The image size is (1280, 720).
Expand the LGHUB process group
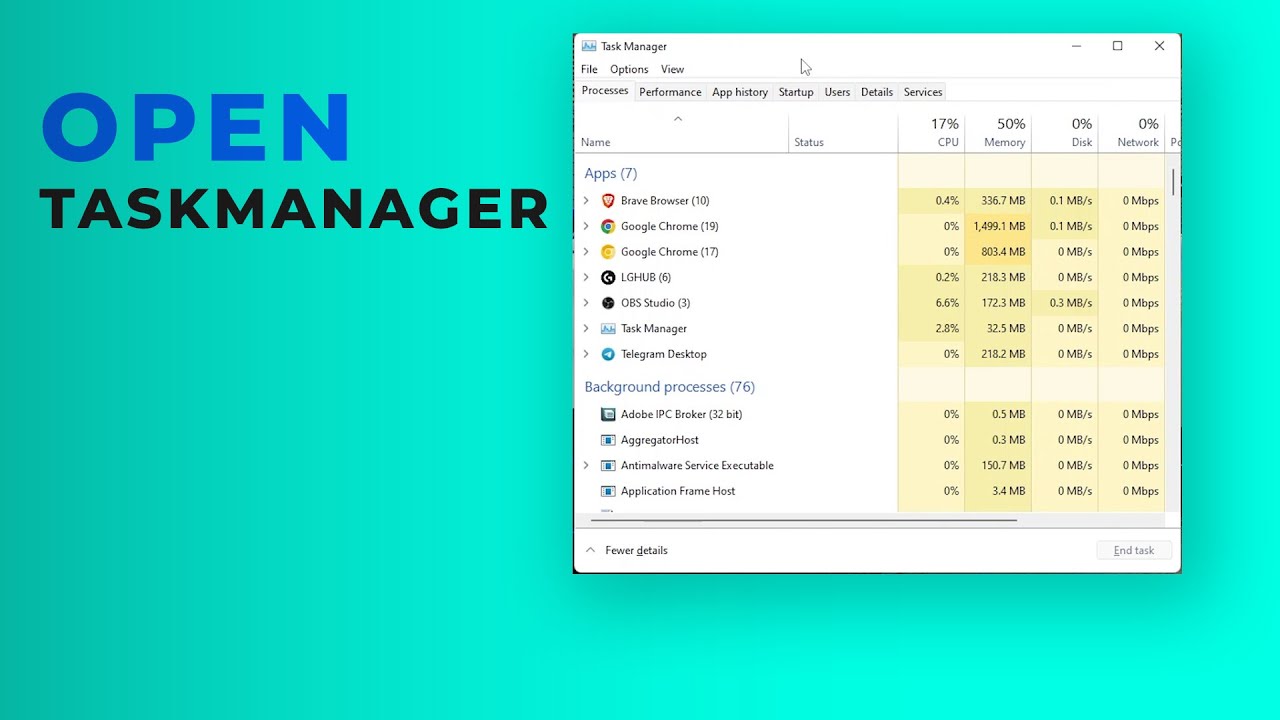coord(586,277)
